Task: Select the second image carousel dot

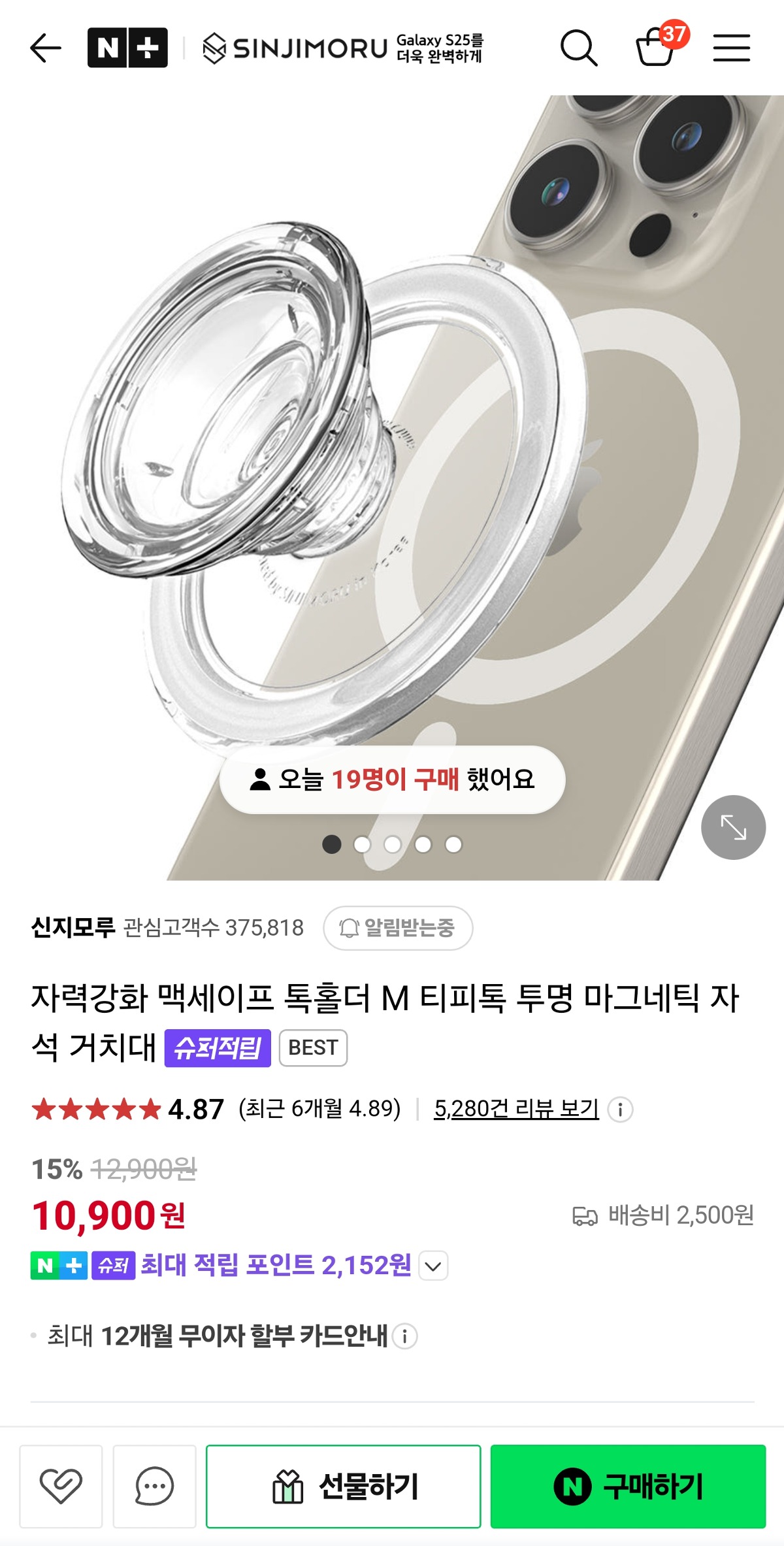Action: point(362,844)
